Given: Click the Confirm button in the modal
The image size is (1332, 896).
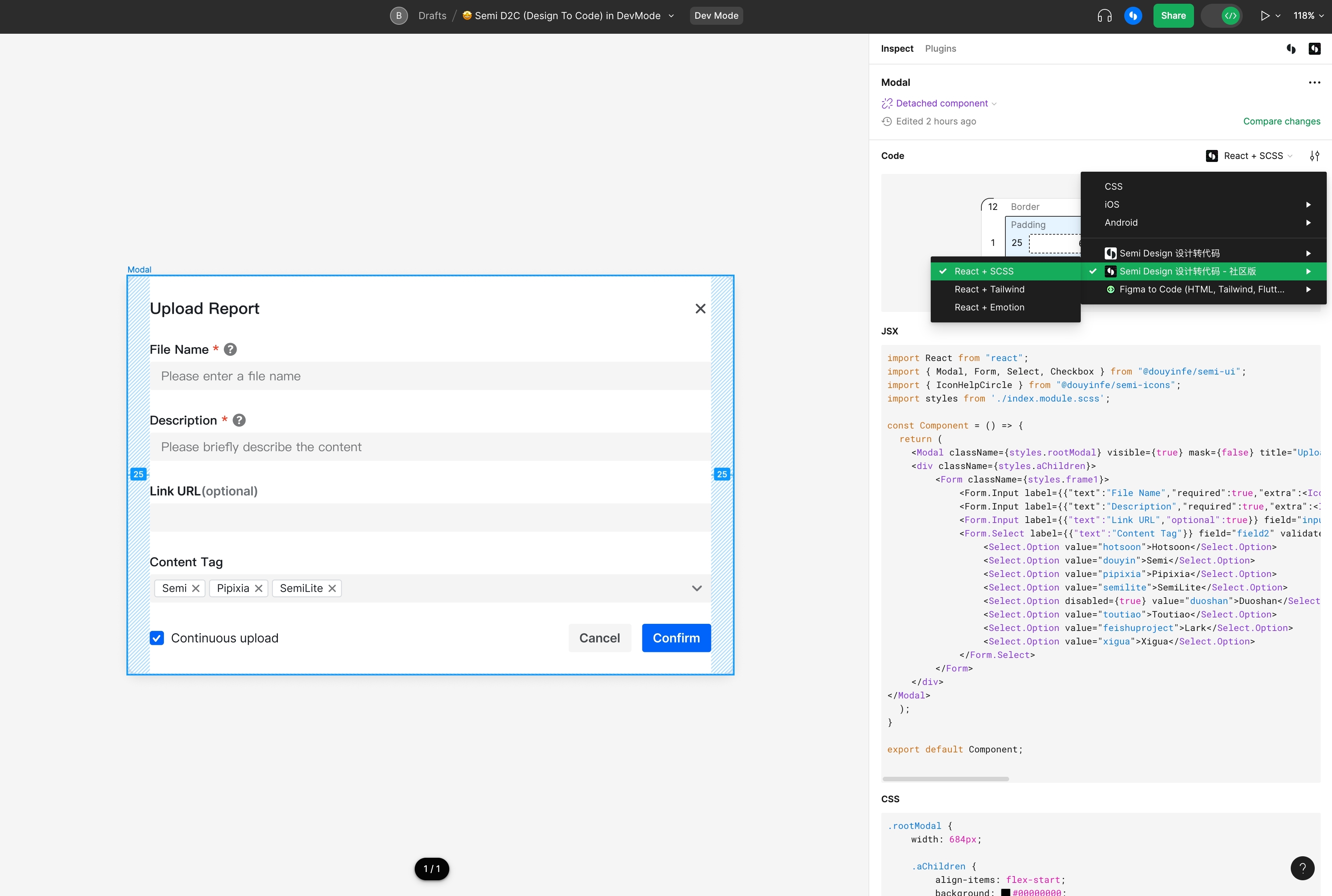Looking at the screenshot, I should coord(676,638).
